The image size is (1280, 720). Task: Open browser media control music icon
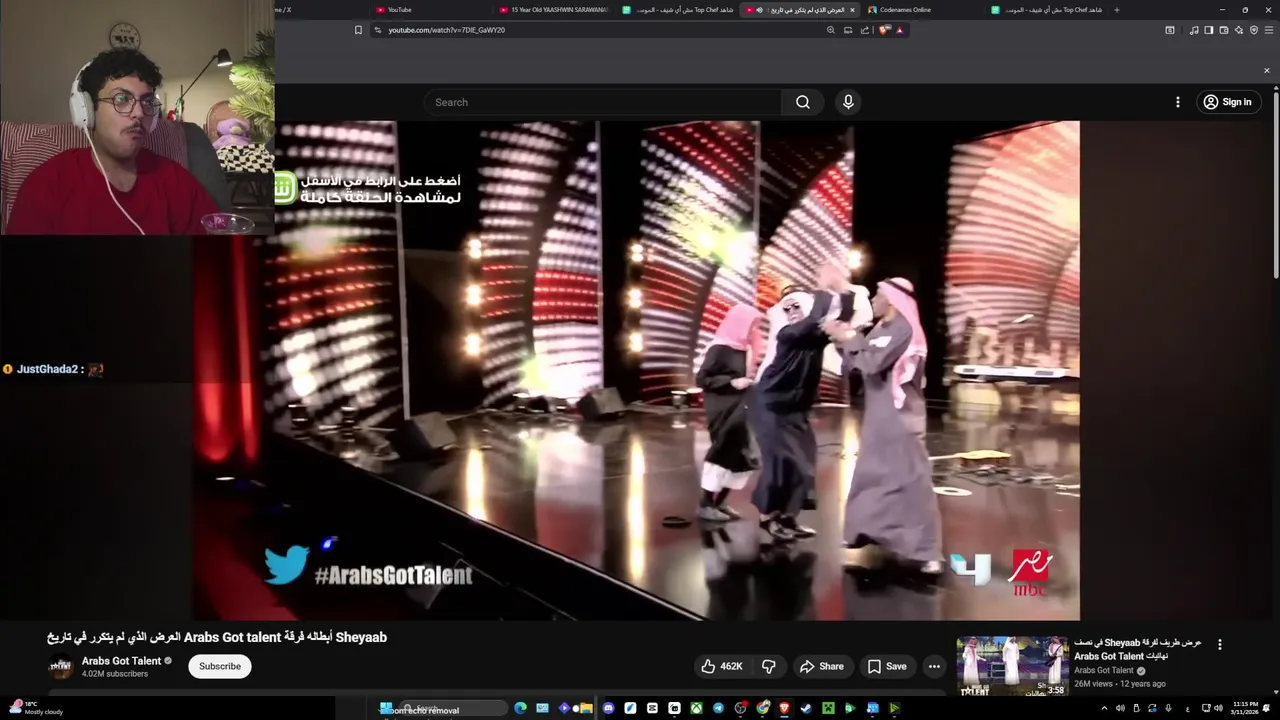(1194, 30)
